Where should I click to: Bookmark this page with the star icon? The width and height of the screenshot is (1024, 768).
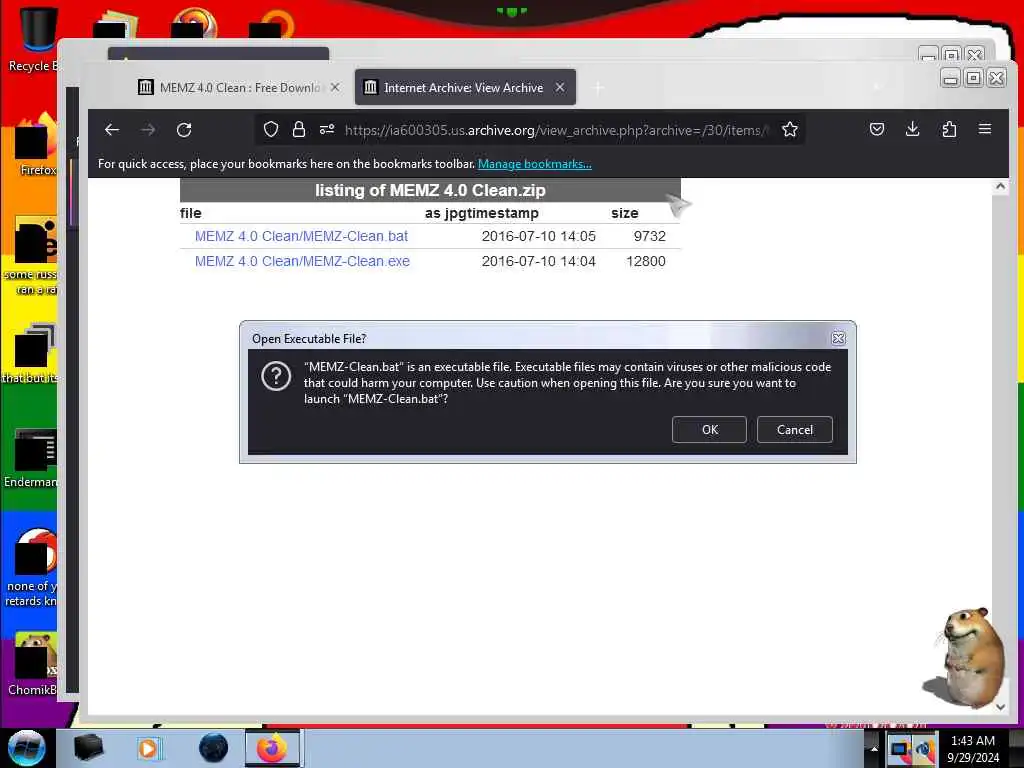790,129
